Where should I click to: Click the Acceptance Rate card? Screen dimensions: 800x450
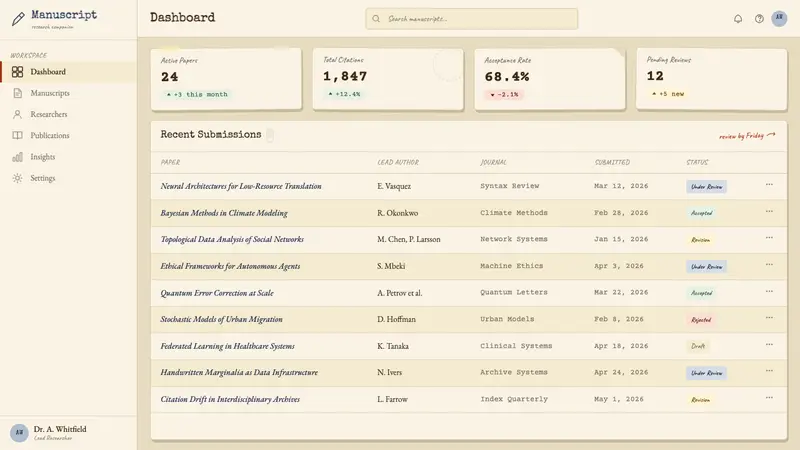[x=549, y=79]
